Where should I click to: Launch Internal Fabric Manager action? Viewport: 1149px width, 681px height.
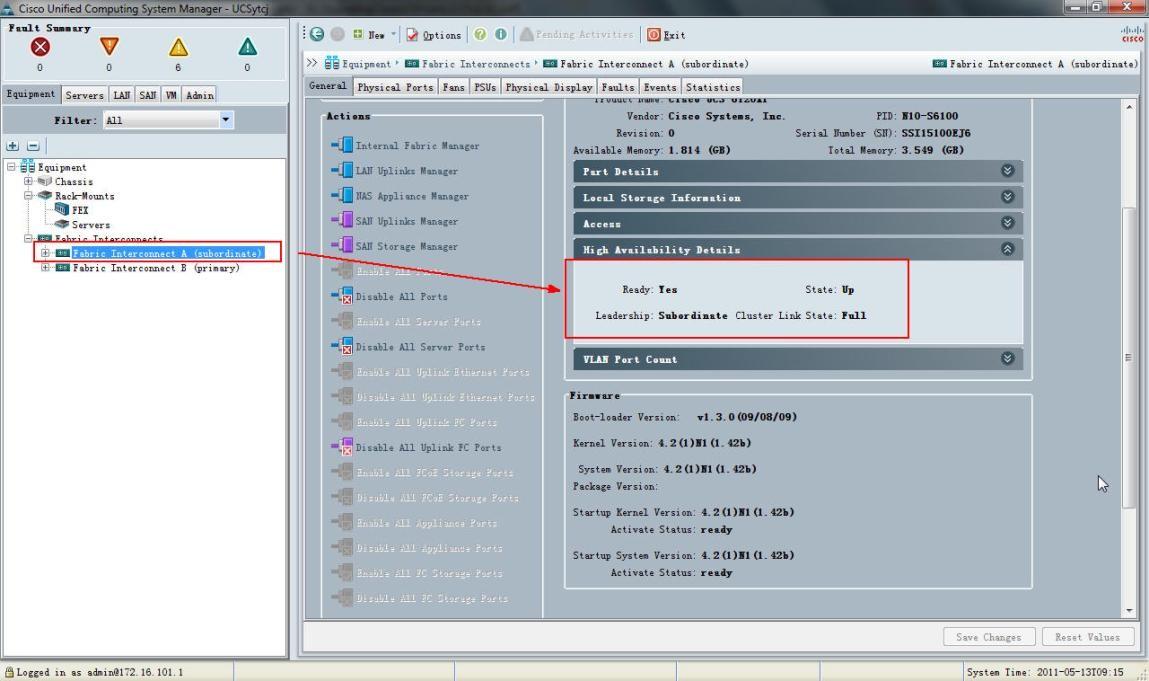pyautogui.click(x=405, y=145)
